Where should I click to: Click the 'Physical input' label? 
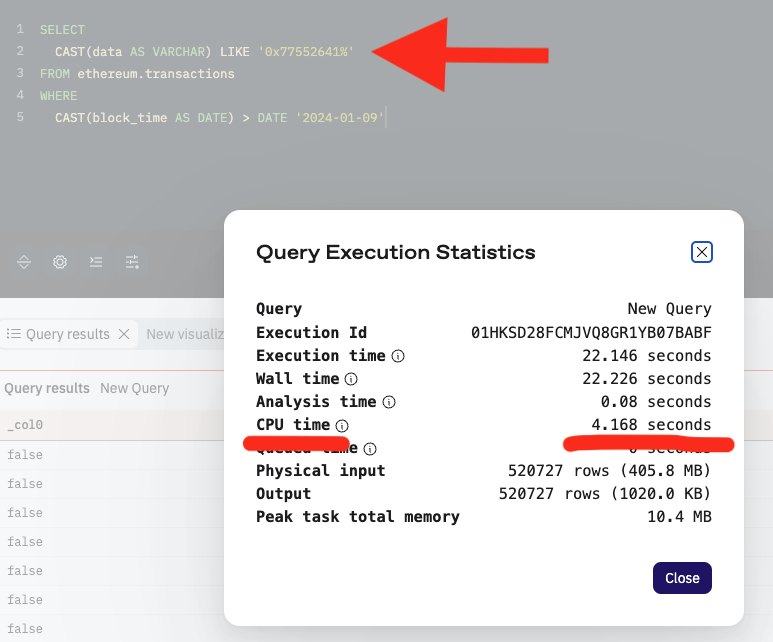[x=320, y=471]
